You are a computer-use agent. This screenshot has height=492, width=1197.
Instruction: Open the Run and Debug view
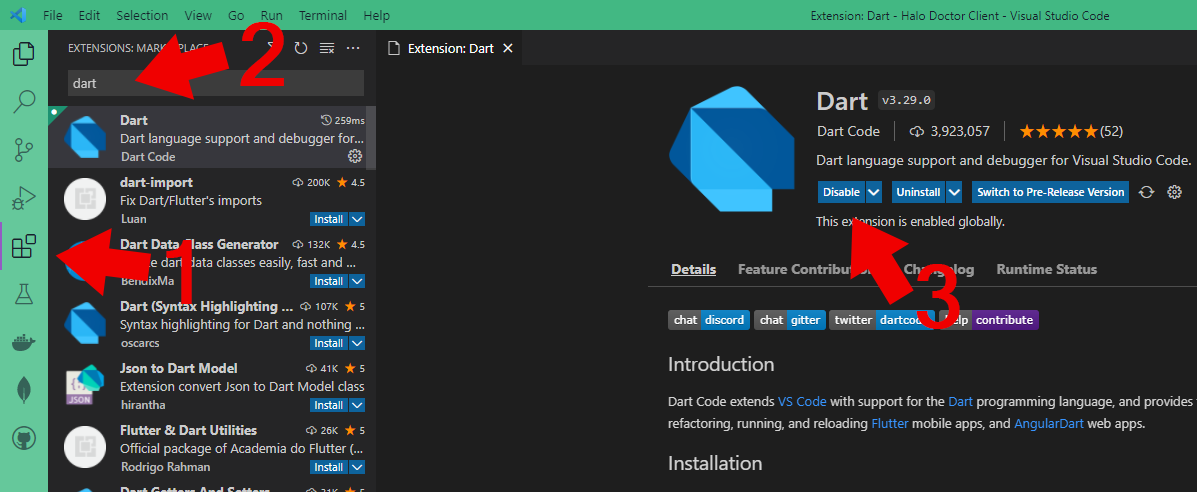coord(23,197)
